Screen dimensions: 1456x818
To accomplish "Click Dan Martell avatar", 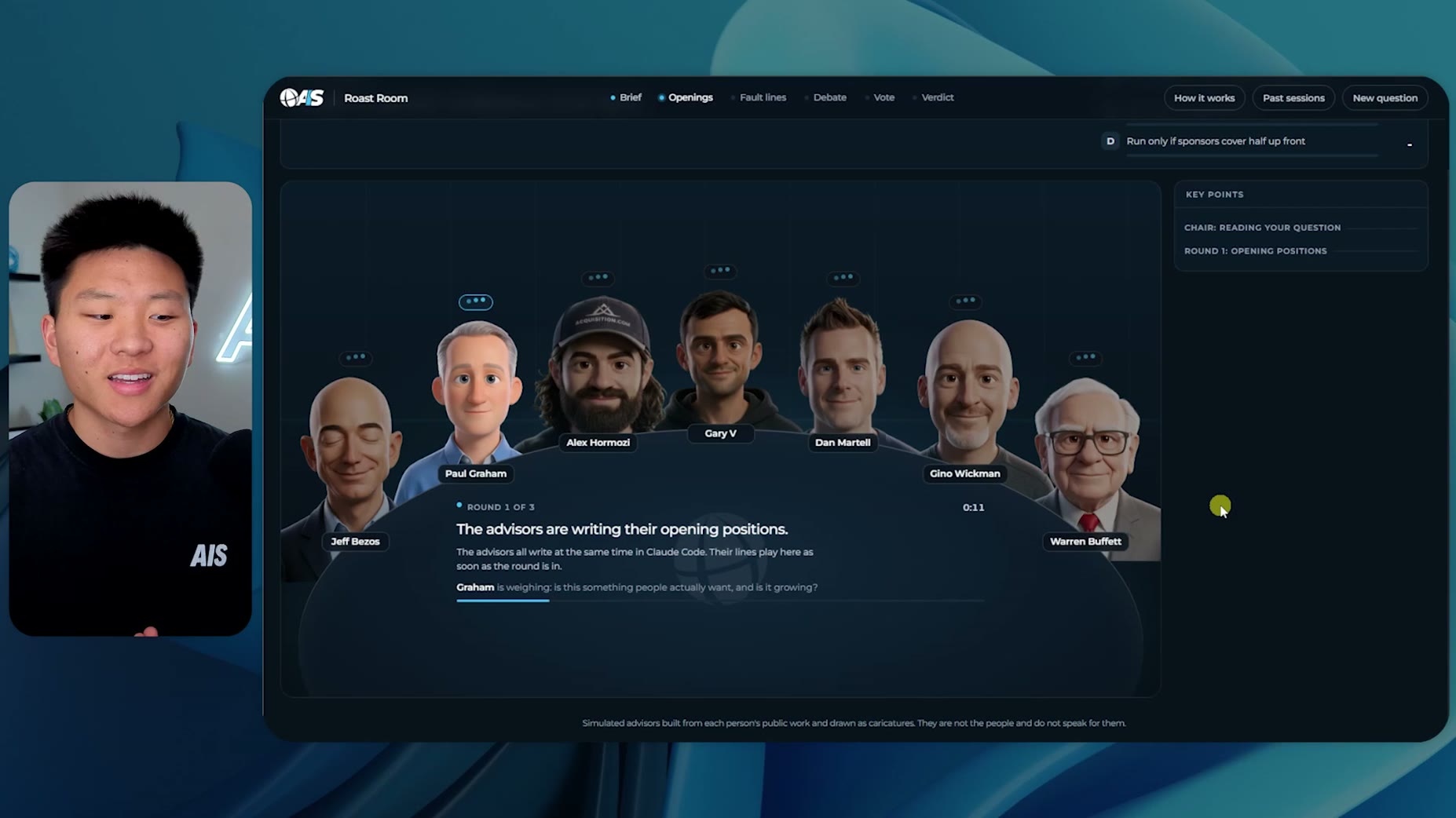I will tap(842, 365).
